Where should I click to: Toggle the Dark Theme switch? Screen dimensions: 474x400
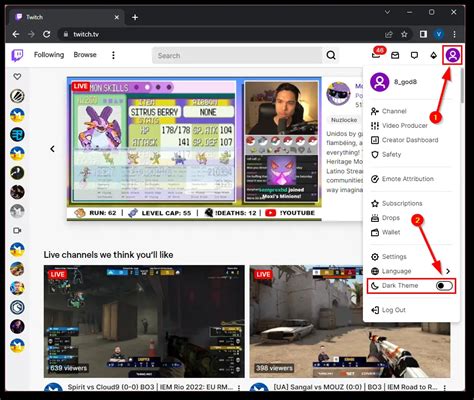(x=444, y=286)
